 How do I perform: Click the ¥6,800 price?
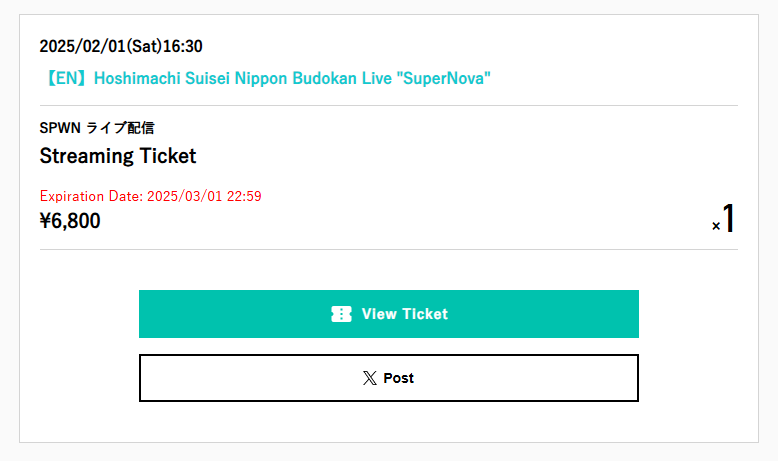tap(70, 221)
